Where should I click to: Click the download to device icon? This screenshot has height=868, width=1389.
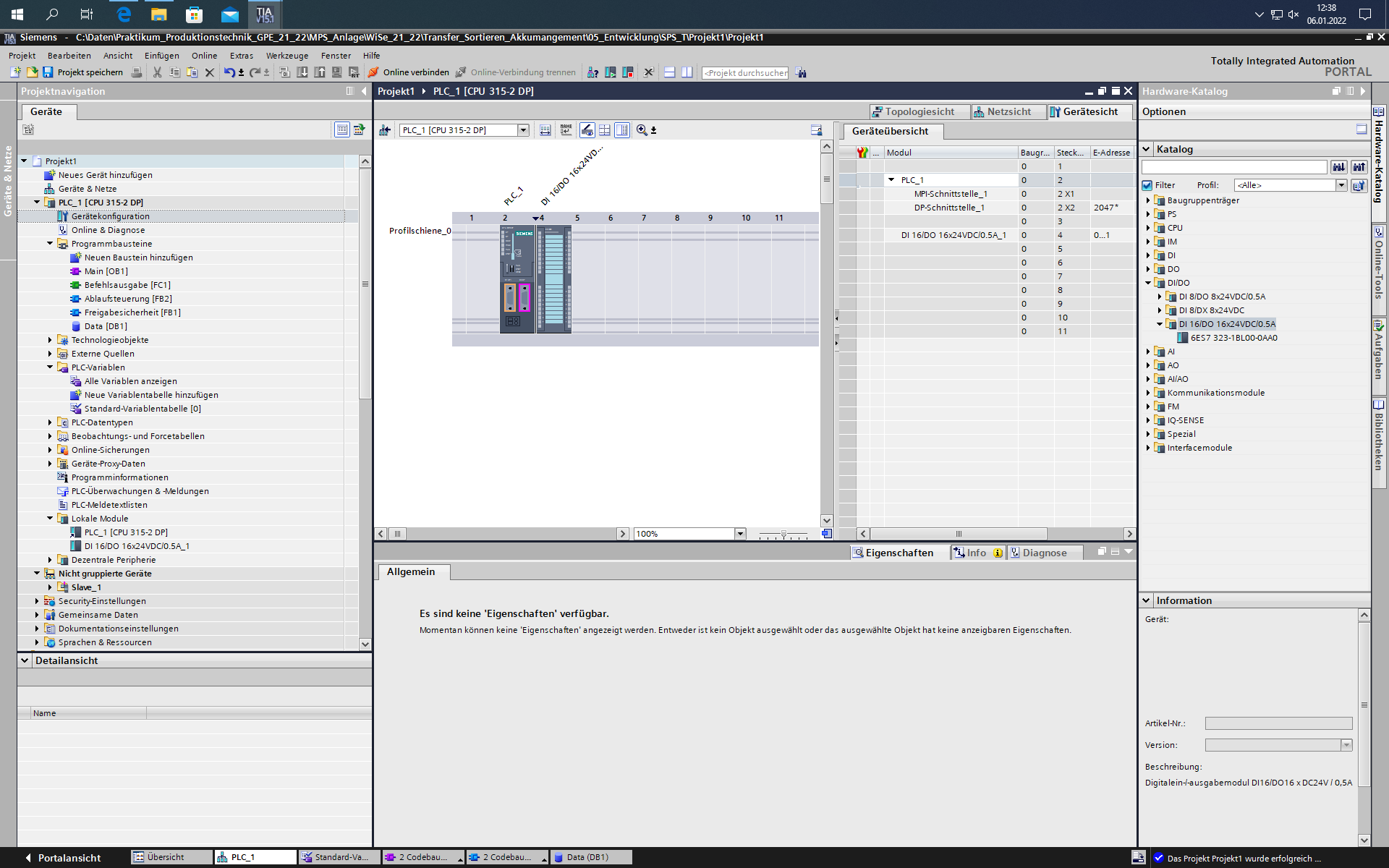click(302, 72)
